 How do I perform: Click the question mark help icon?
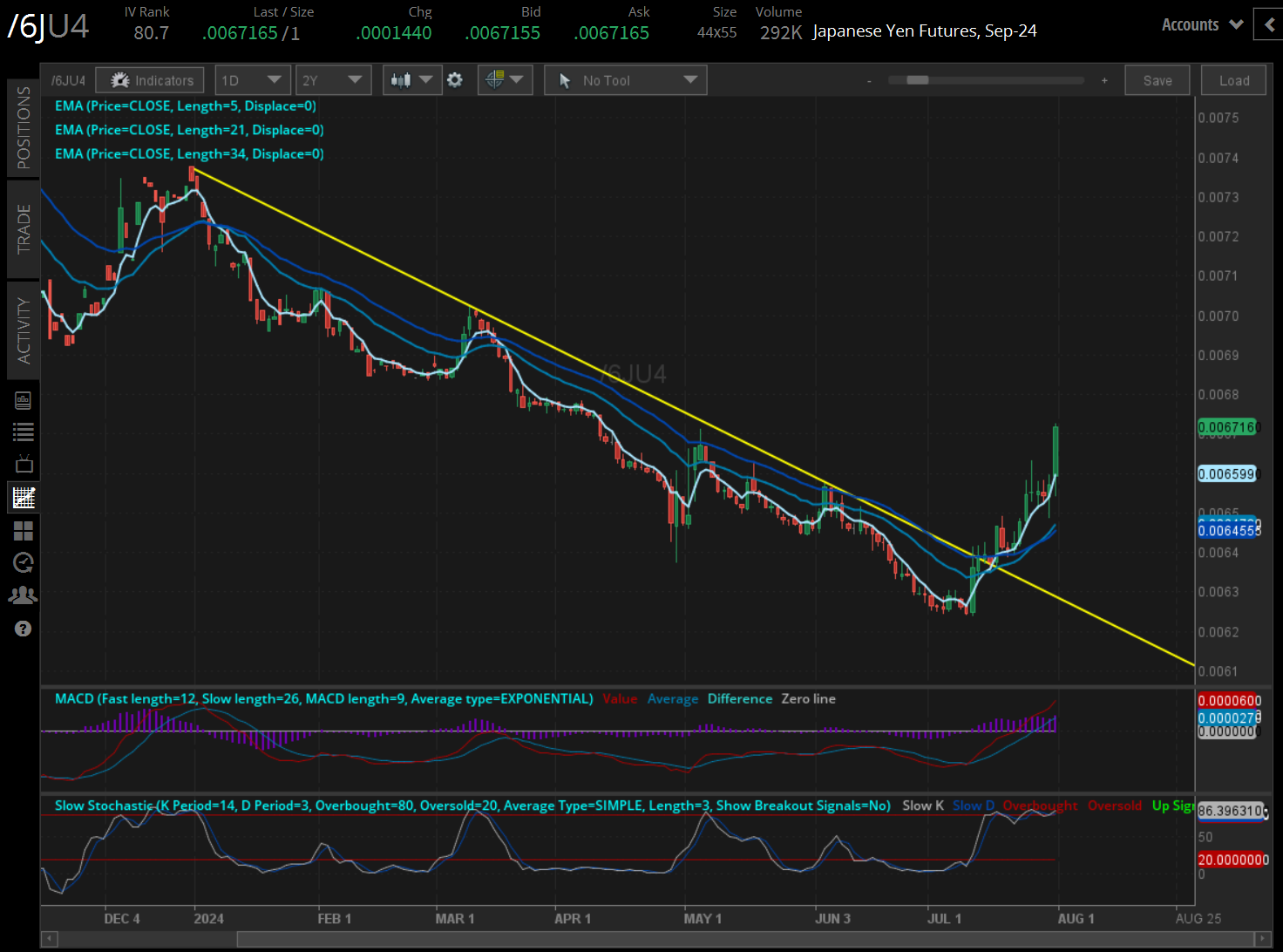[x=24, y=629]
